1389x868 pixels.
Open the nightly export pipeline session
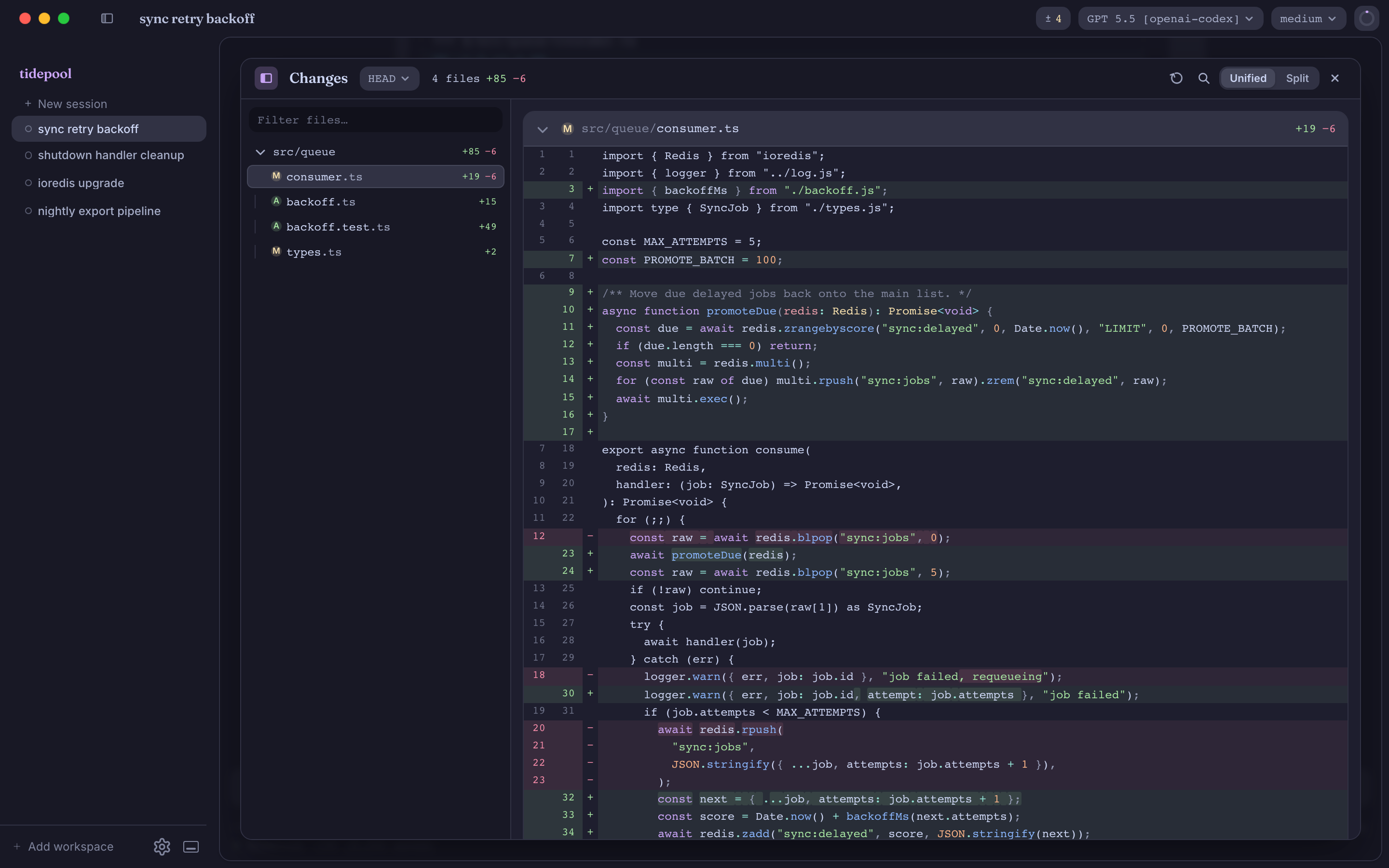point(109,211)
